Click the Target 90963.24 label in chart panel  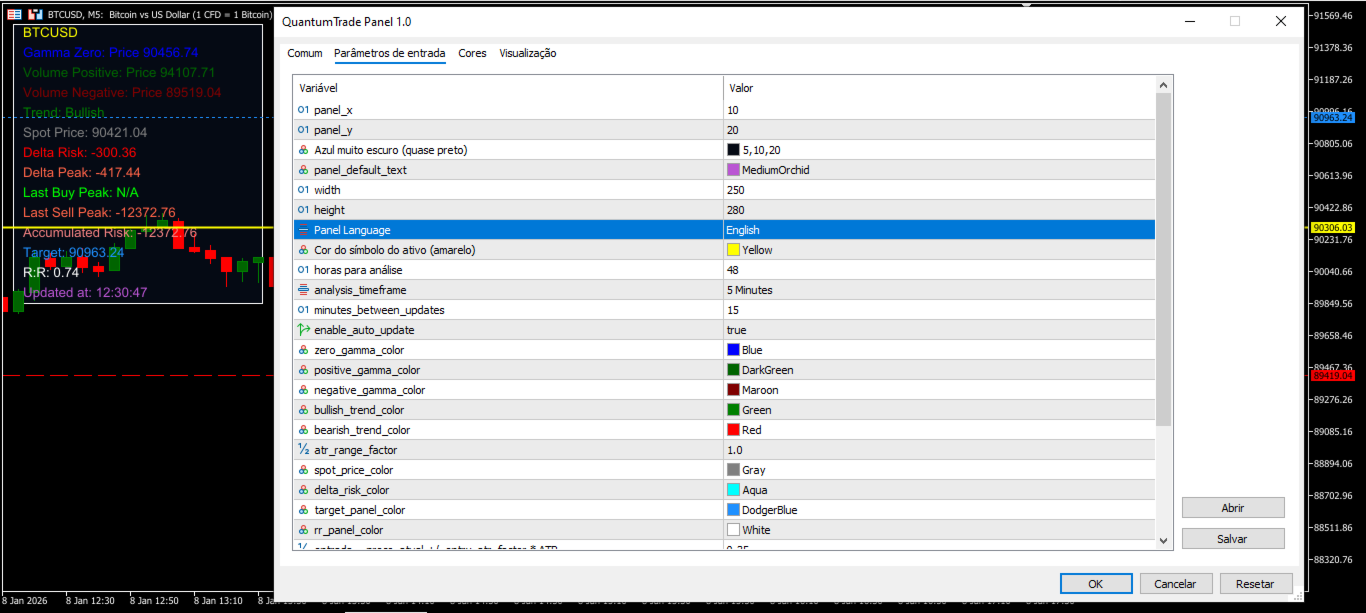tap(74, 252)
